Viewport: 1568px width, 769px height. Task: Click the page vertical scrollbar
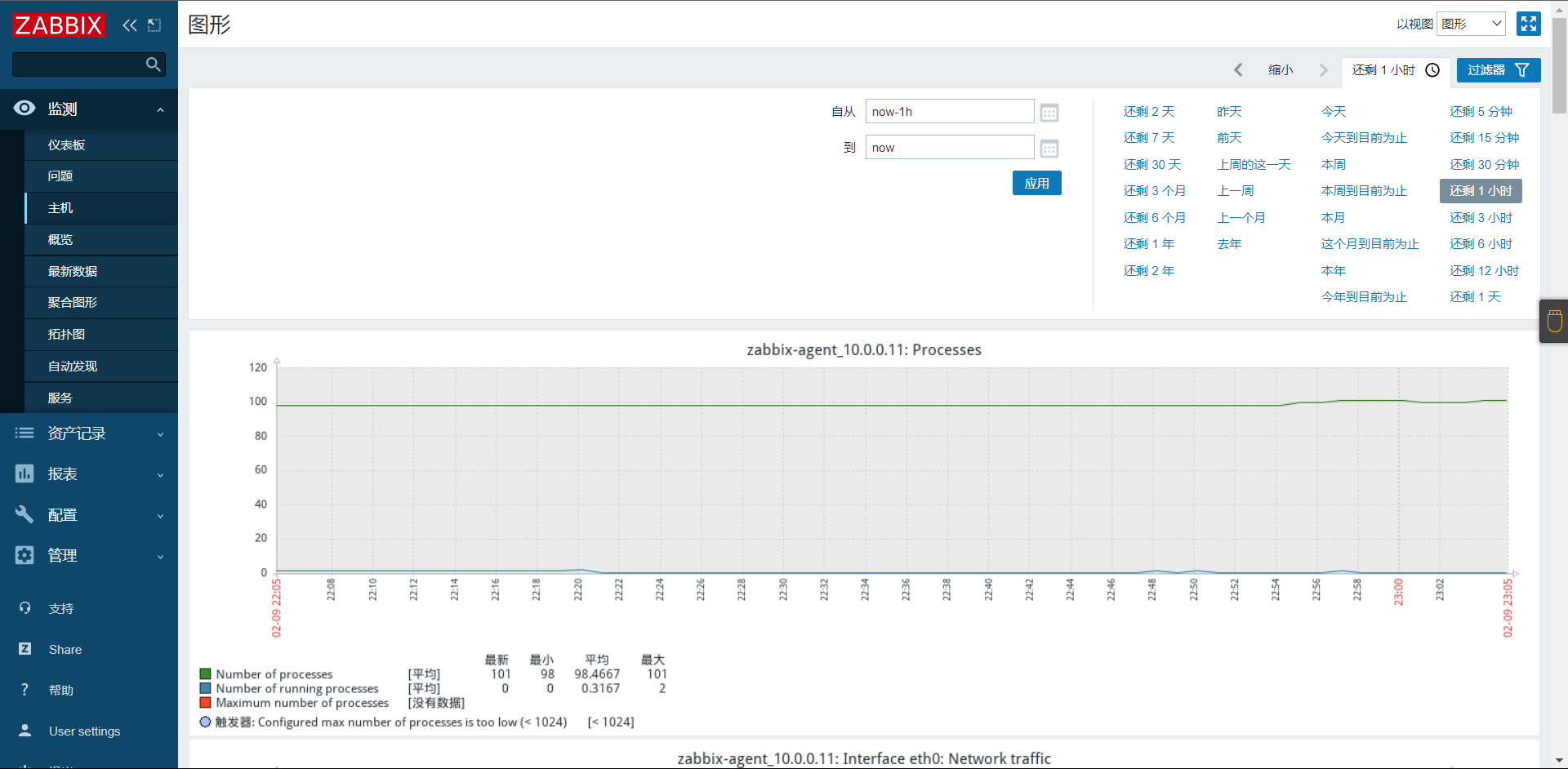1559,65
